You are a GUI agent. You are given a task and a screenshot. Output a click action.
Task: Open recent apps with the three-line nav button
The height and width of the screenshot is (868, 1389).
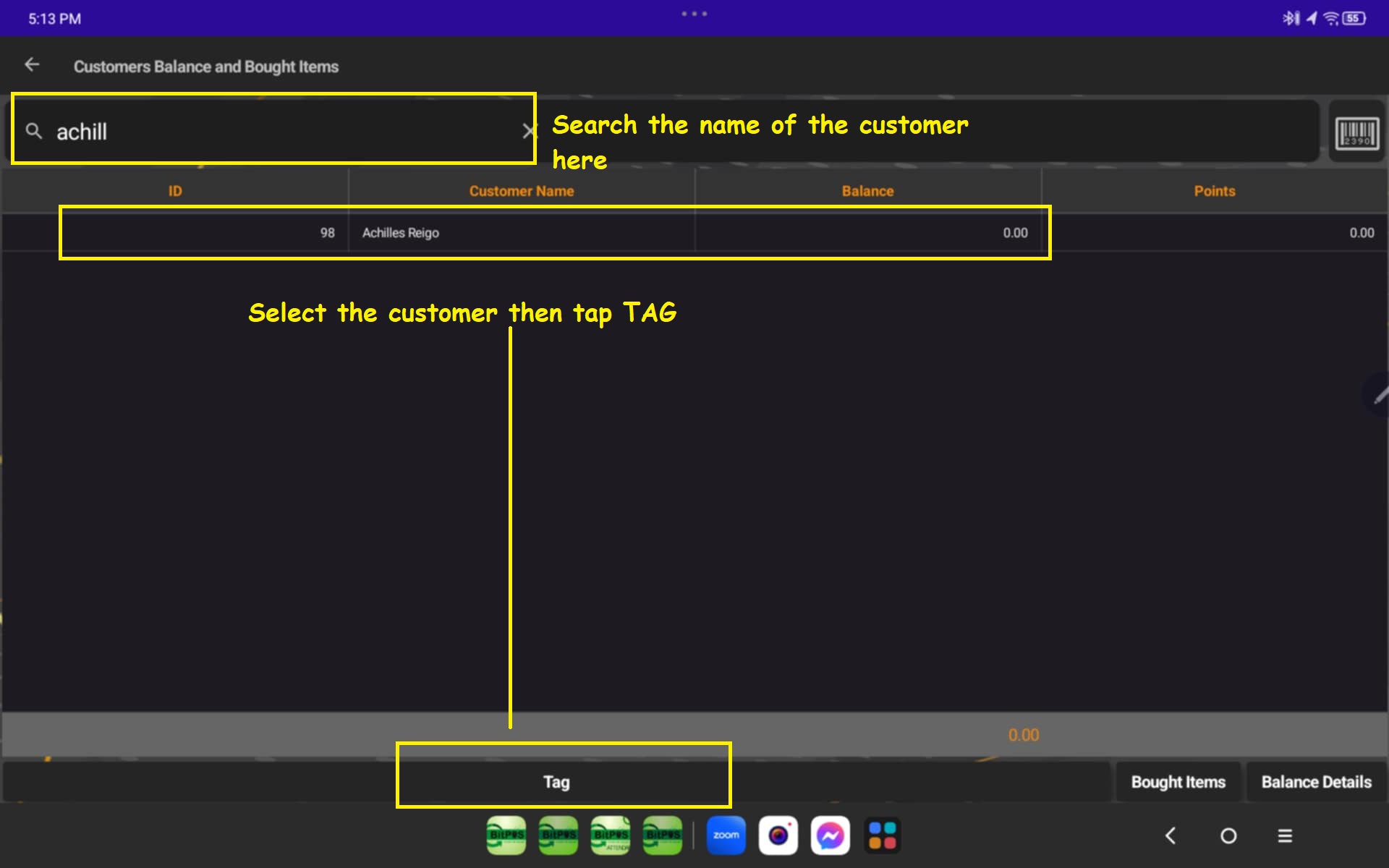pyautogui.click(x=1285, y=836)
